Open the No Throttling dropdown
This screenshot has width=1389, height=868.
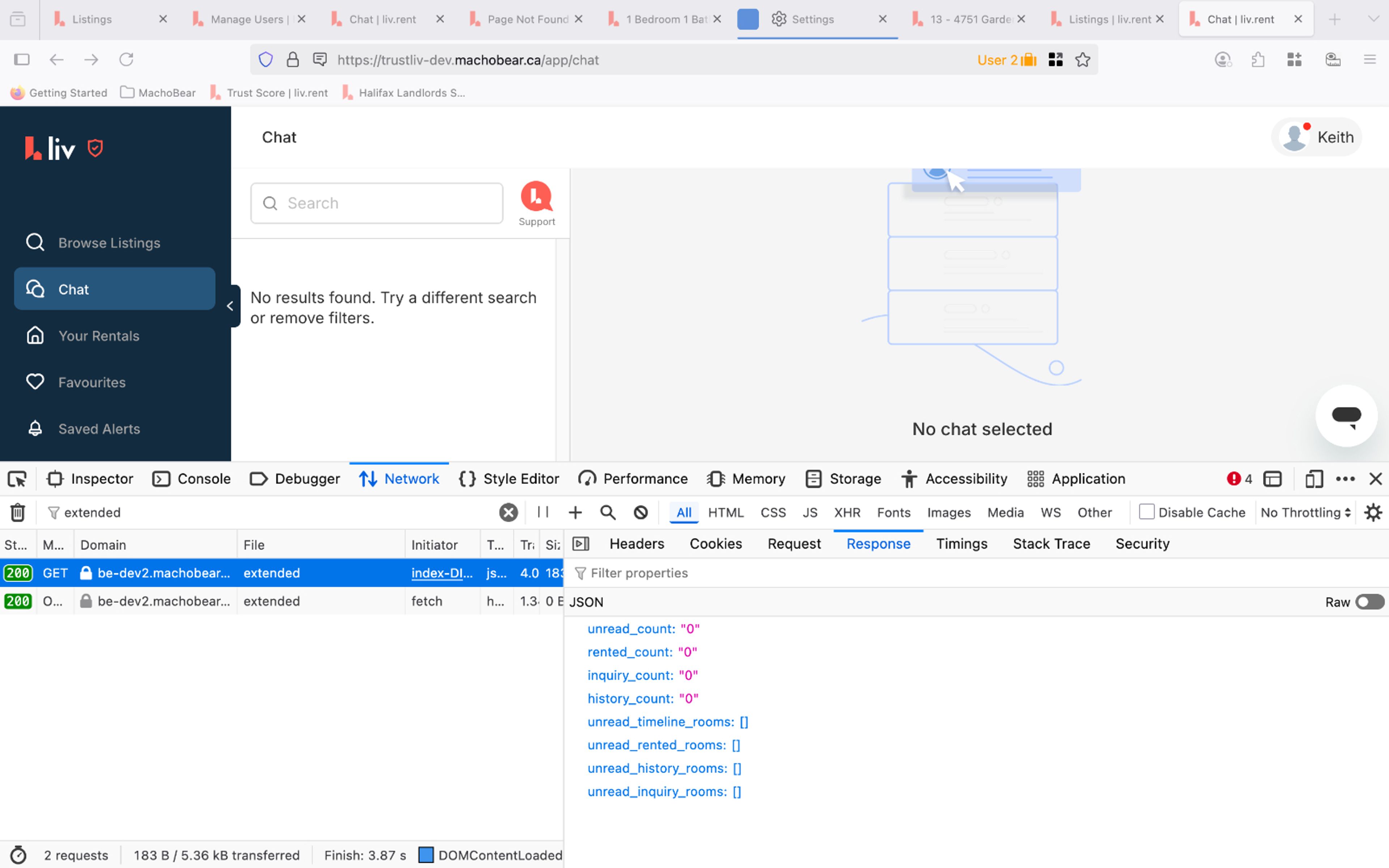[1305, 512]
